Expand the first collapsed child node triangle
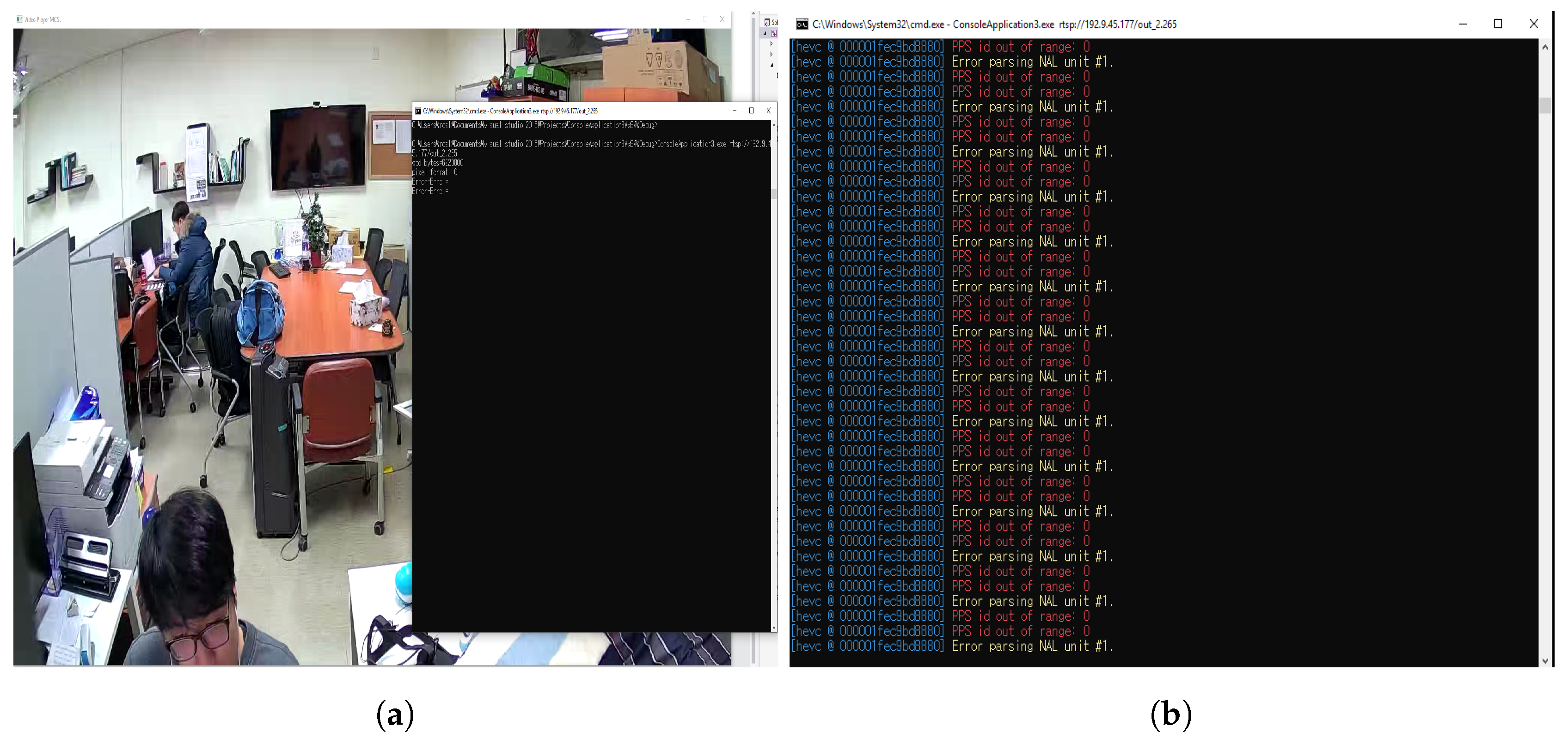Viewport: 1568px width, 739px height. point(771,44)
